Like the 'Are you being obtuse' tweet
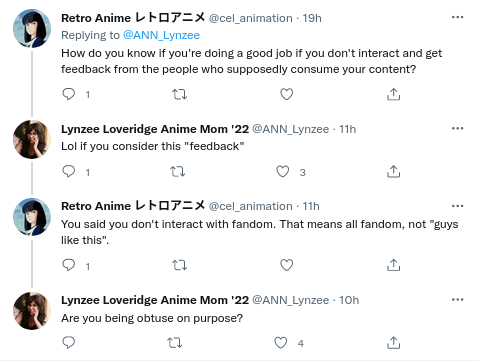This screenshot has height=363, width=478. pyautogui.click(x=281, y=343)
